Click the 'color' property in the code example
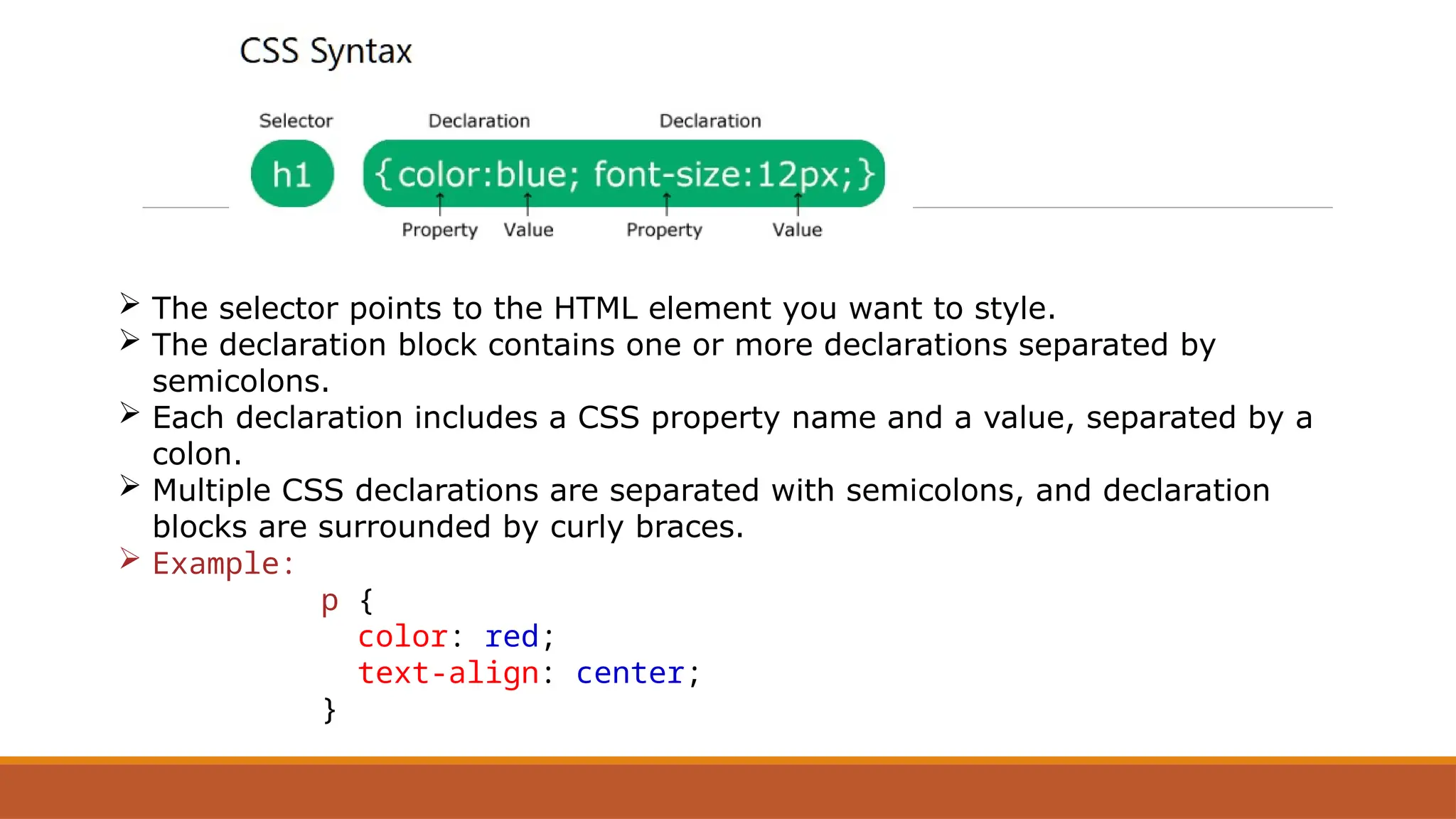 (x=403, y=636)
